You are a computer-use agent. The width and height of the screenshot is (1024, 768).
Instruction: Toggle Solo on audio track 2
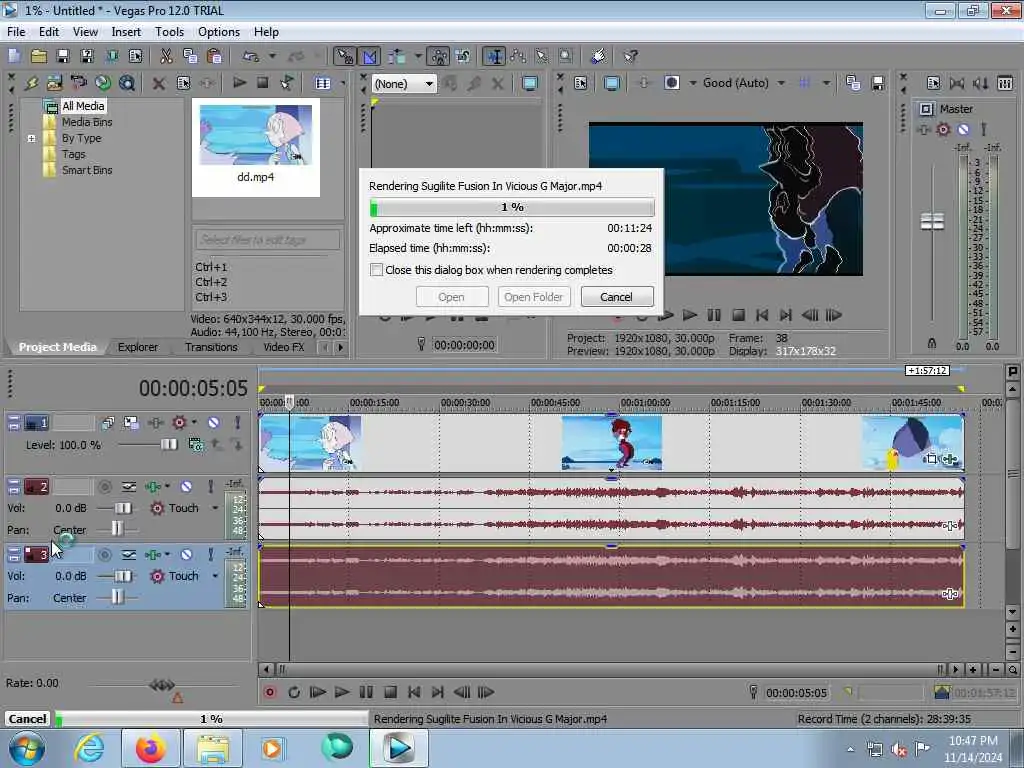[x=210, y=487]
